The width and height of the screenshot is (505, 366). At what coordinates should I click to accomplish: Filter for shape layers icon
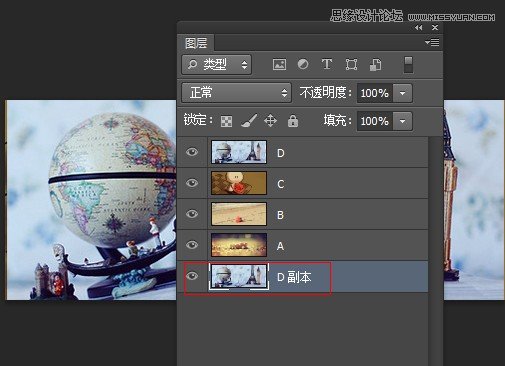coord(351,64)
